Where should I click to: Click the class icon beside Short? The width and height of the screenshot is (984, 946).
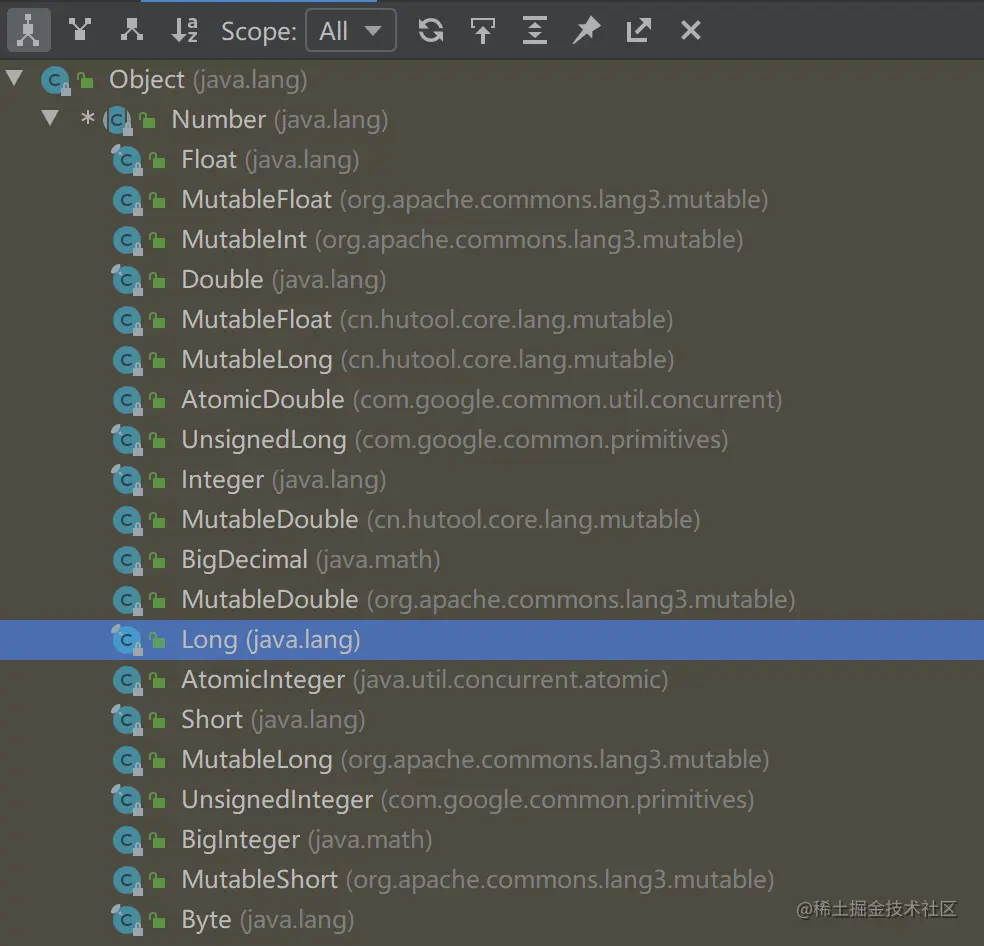pyautogui.click(x=127, y=720)
